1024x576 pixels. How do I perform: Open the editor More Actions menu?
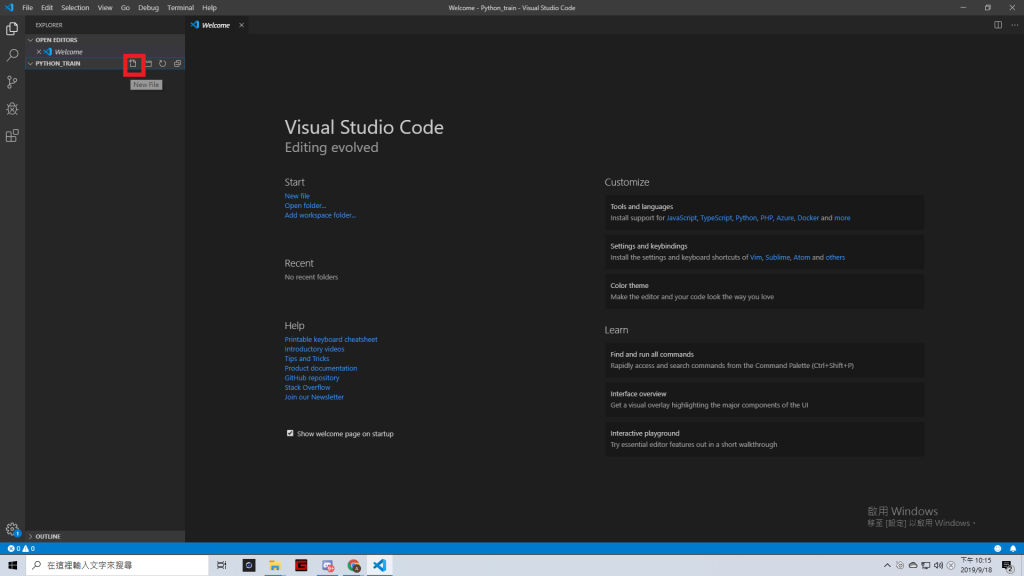tap(1014, 25)
